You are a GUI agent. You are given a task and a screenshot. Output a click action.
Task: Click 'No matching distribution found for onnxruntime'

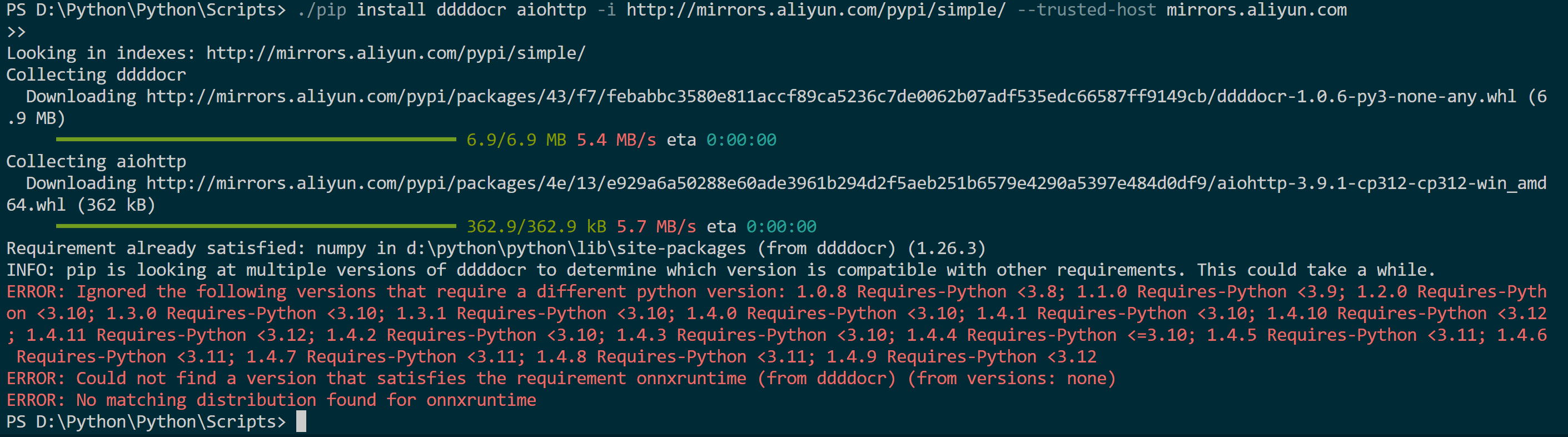click(306, 400)
